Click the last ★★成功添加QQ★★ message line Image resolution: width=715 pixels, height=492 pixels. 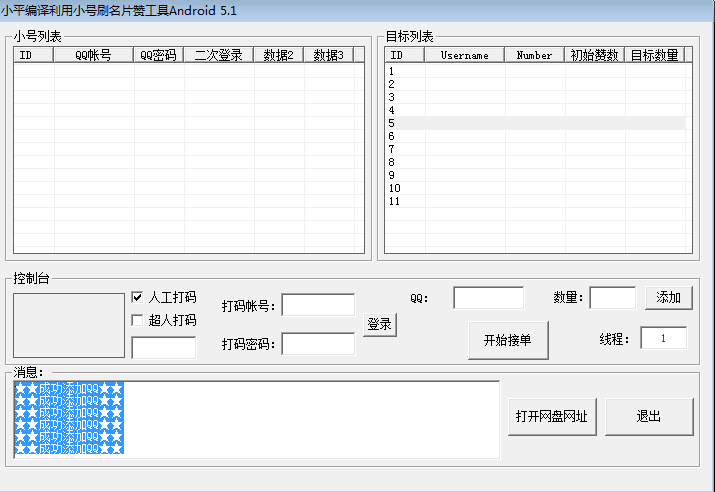pos(69,448)
